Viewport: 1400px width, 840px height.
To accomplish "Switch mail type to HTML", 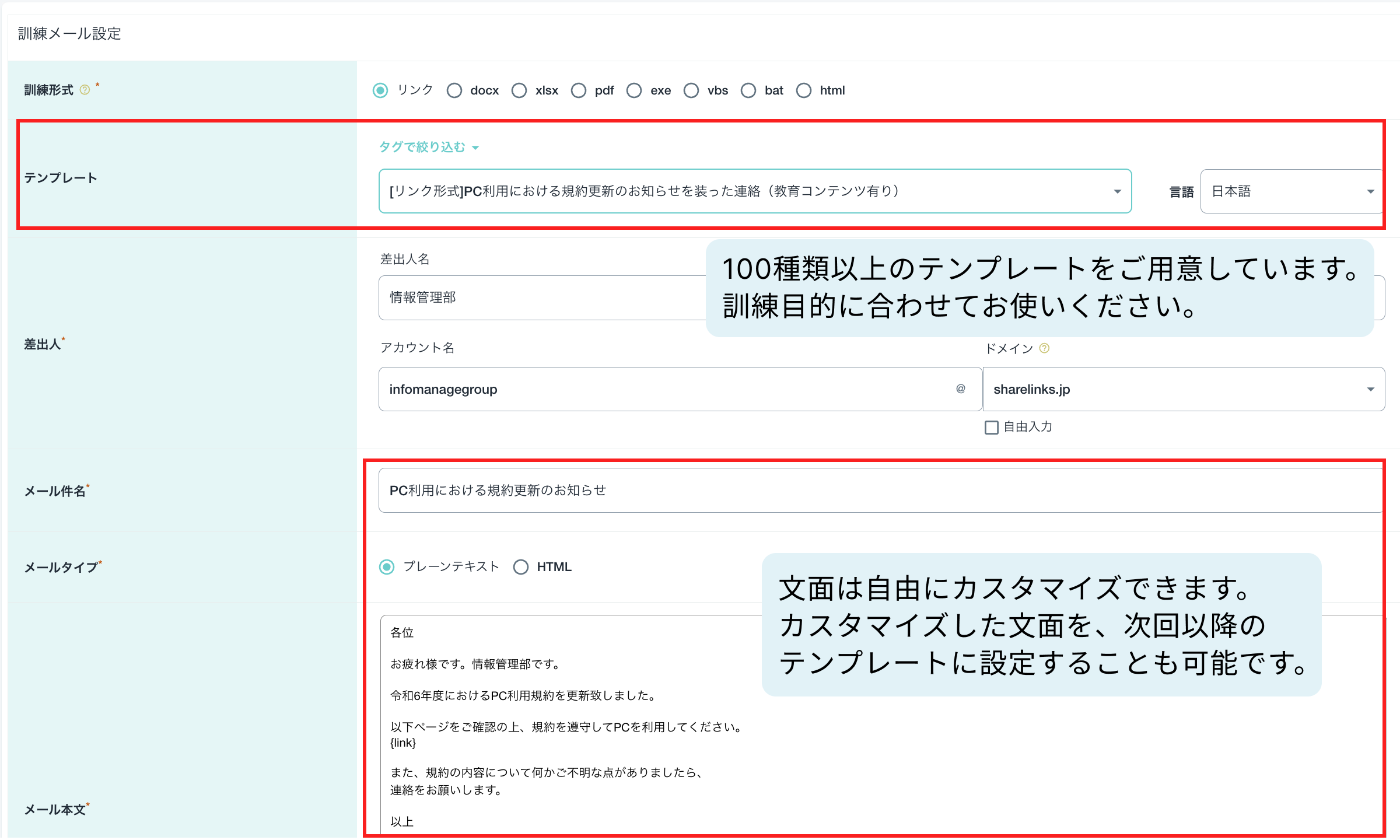I will pyautogui.click(x=521, y=567).
